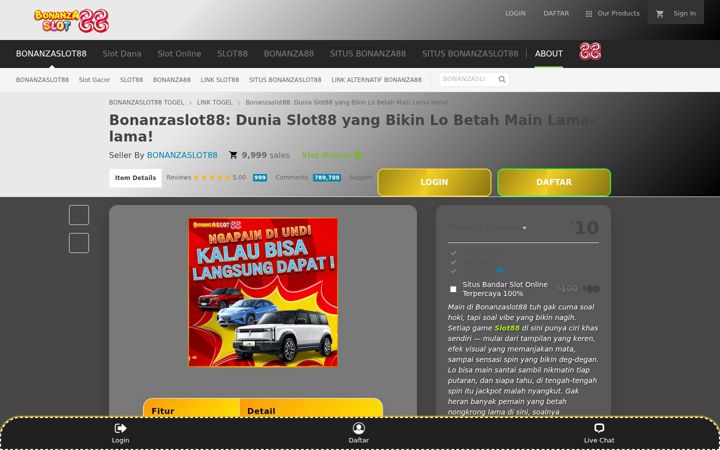The width and height of the screenshot is (720, 450).
Task: Click the page title Bonanzaslot88: Dunia Slot88
Action: pyautogui.click(x=352, y=128)
